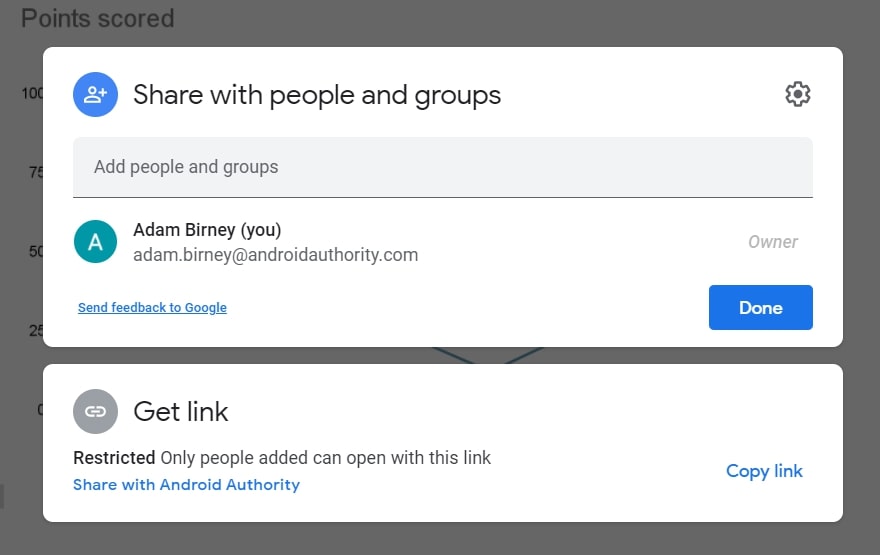Click the Owner role label
Viewport: 880px width, 555px height.
(772, 242)
